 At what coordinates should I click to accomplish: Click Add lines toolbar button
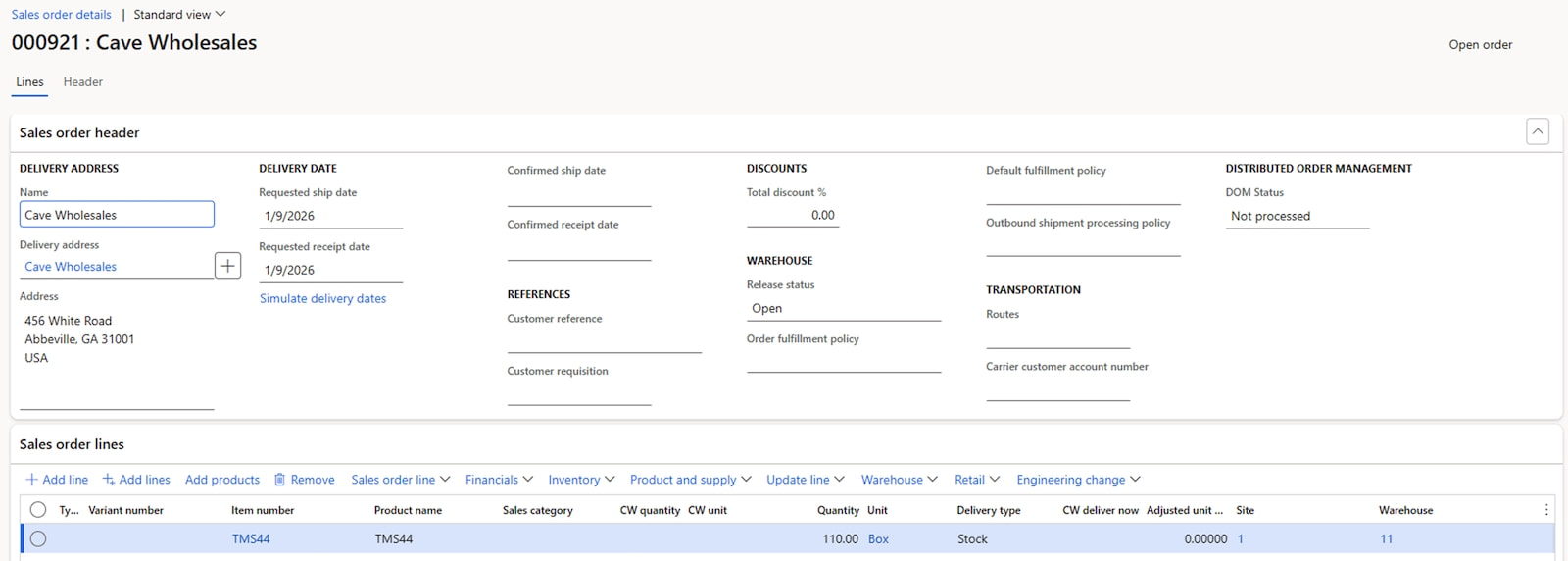point(136,480)
